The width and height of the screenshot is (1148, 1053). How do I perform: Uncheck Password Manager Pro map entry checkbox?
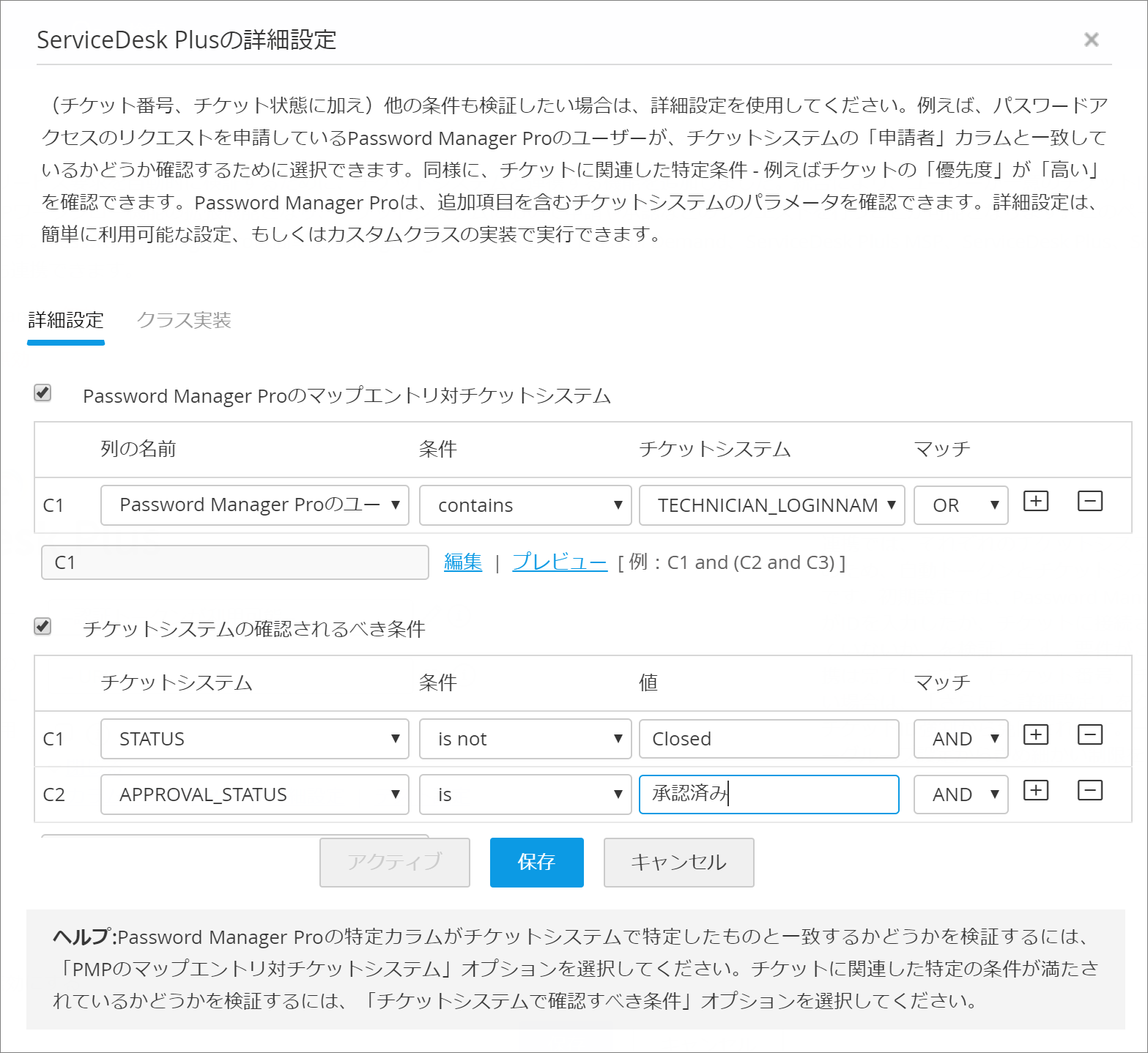coord(43,393)
